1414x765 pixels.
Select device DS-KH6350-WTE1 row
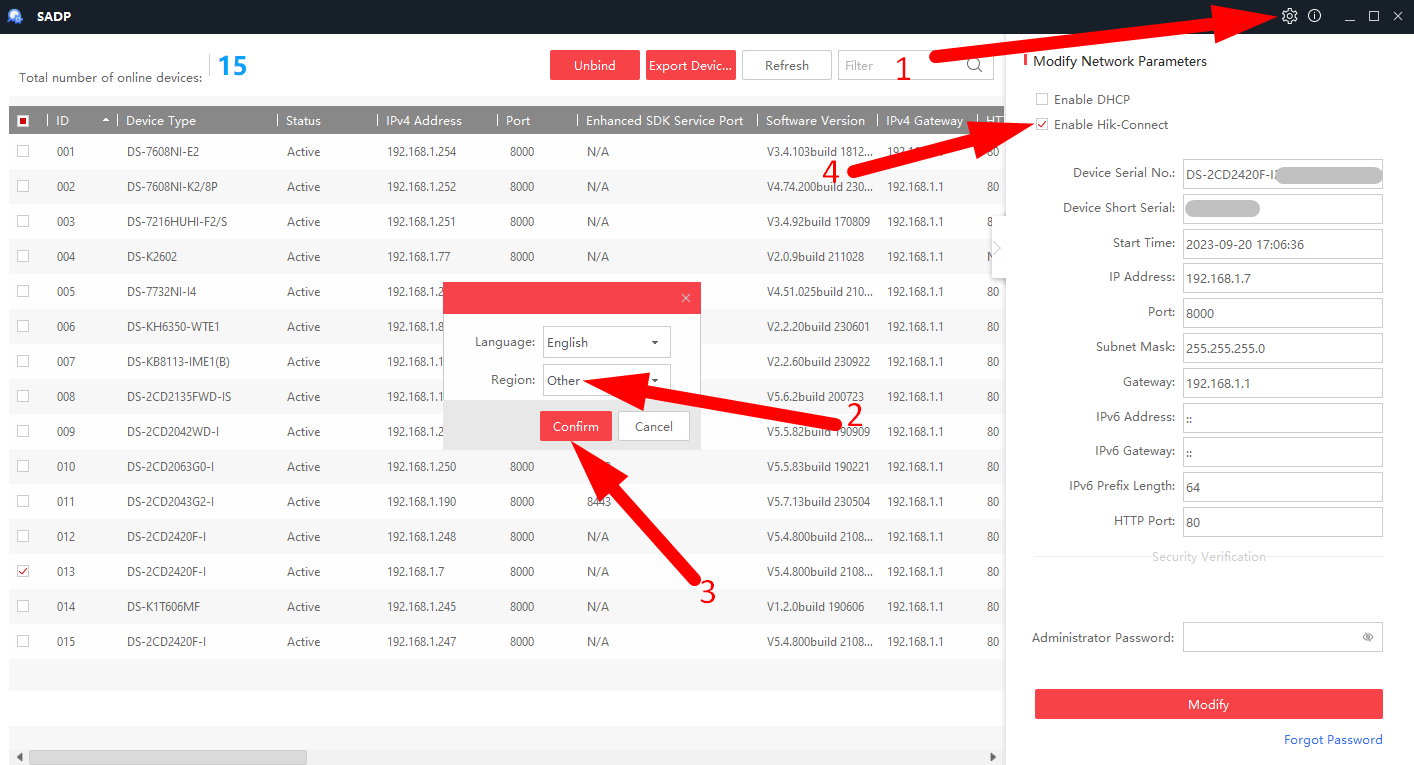click(x=506, y=326)
